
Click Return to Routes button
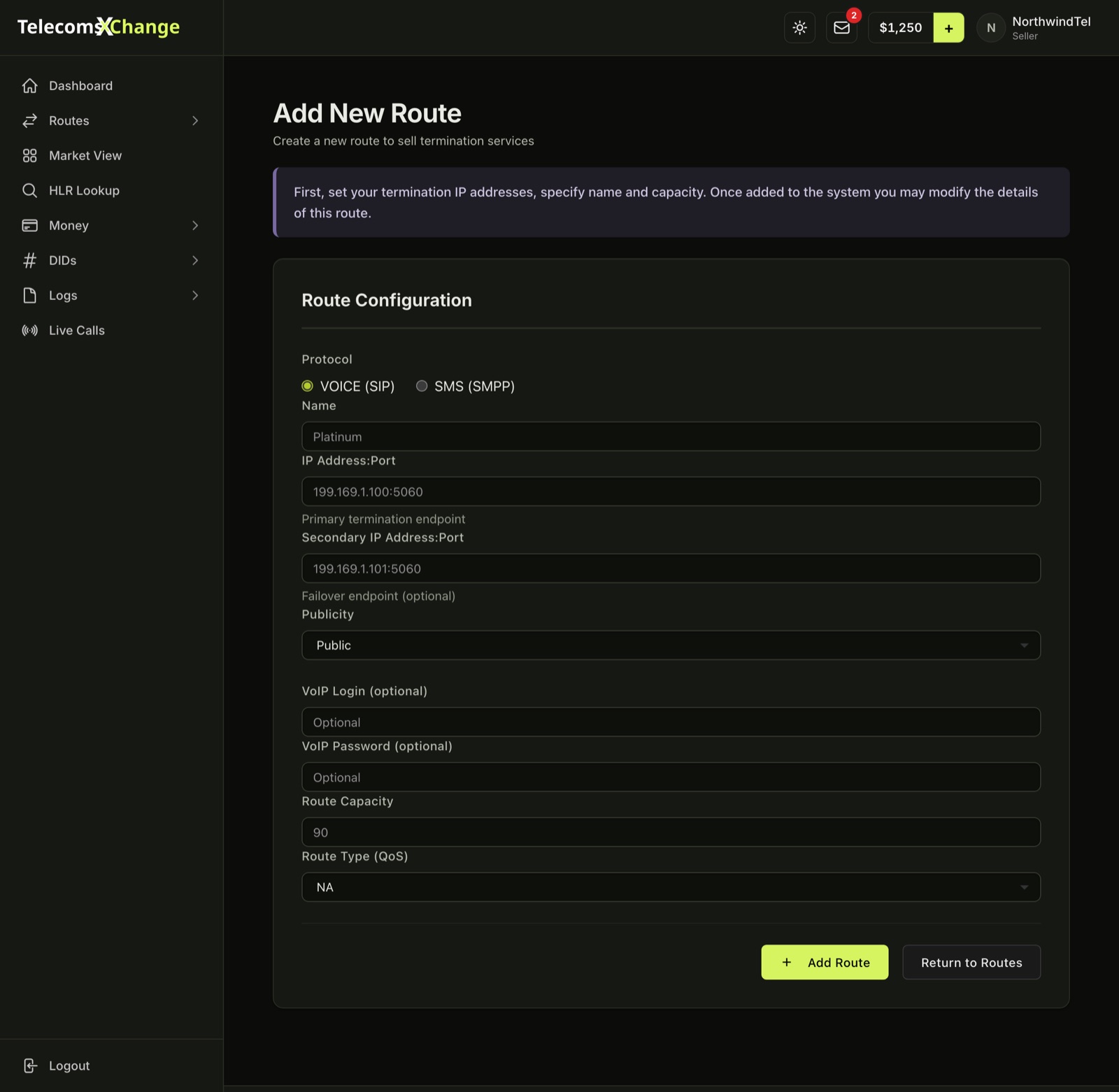971,962
